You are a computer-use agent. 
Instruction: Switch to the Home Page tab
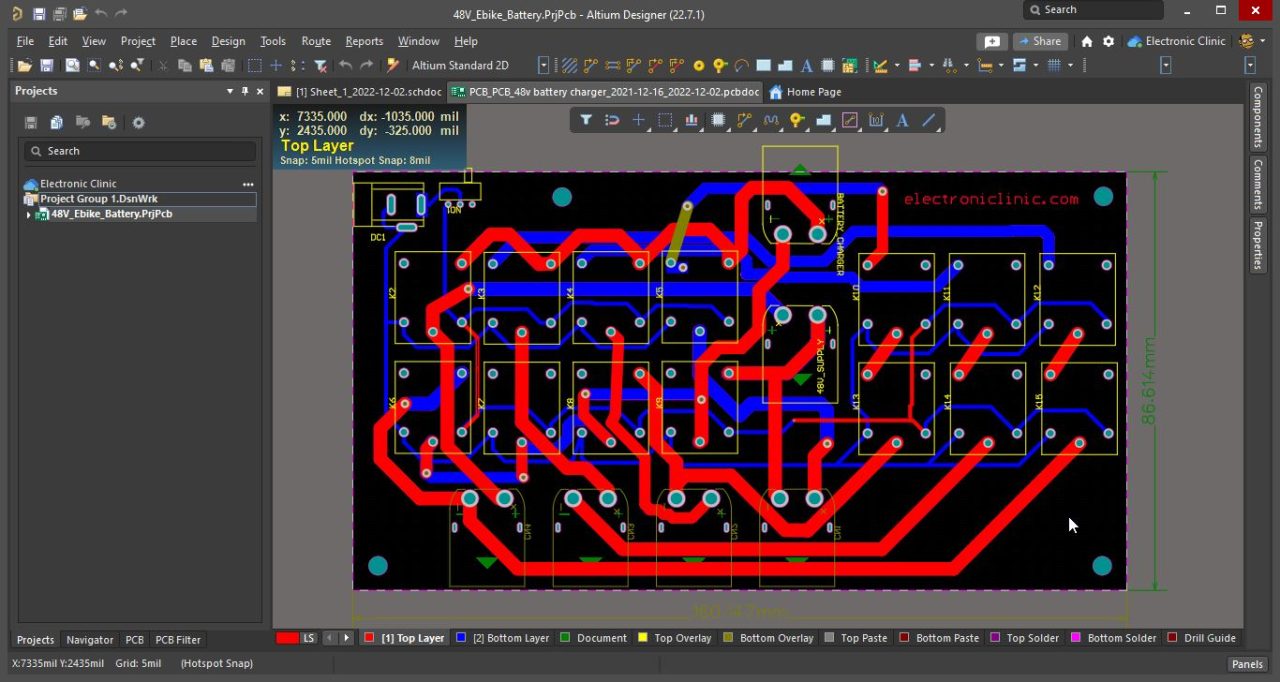click(x=805, y=92)
